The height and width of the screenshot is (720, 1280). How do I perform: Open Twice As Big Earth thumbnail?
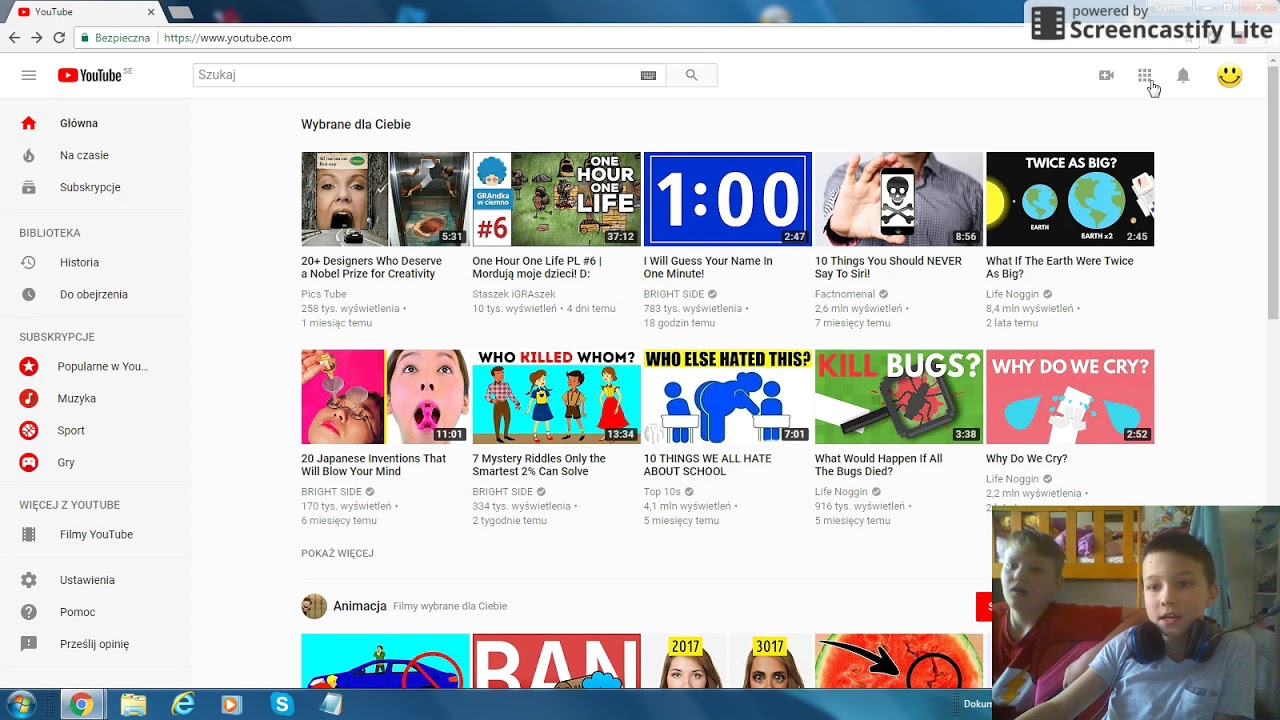pos(1070,199)
